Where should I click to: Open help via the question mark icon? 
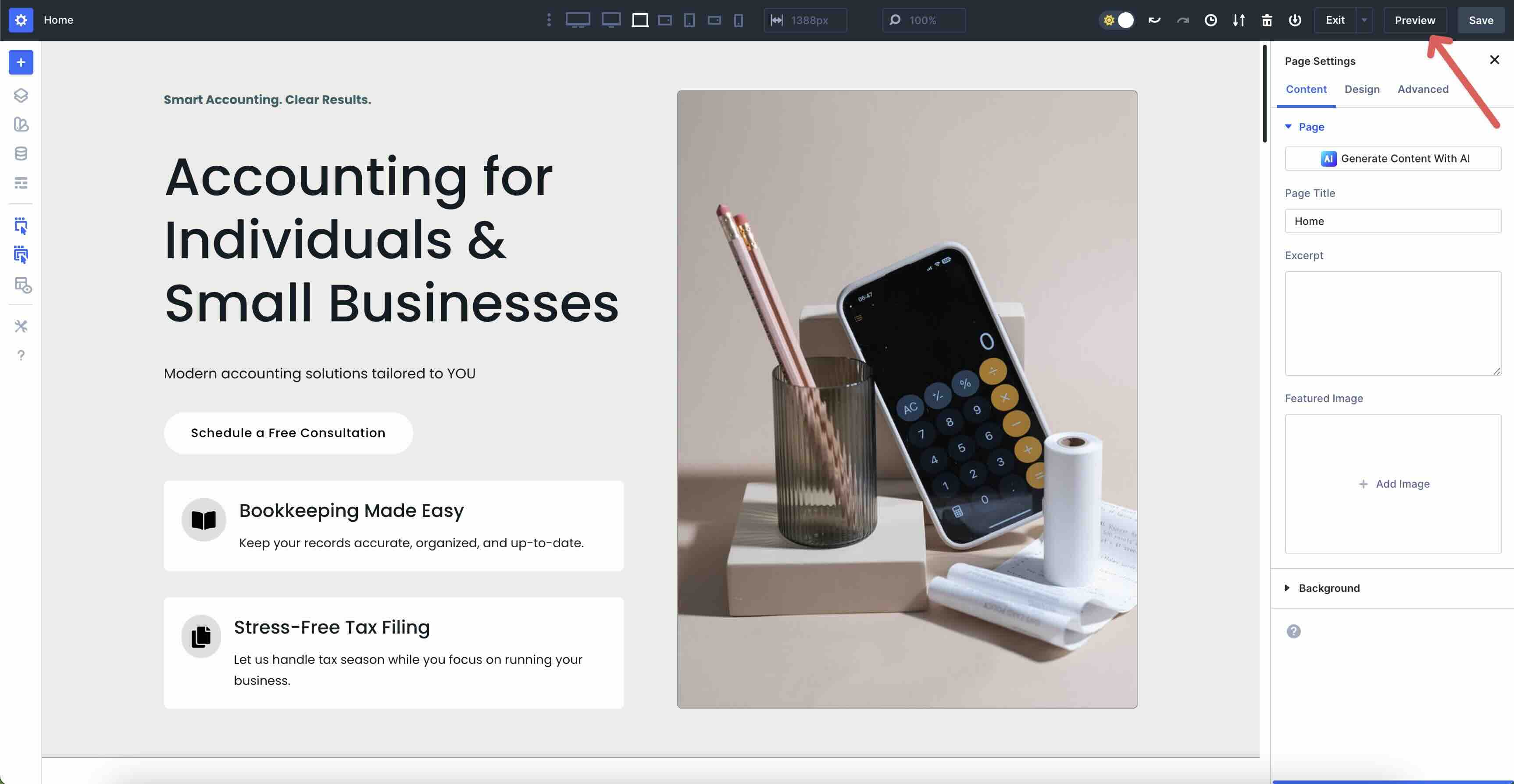[x=21, y=355]
